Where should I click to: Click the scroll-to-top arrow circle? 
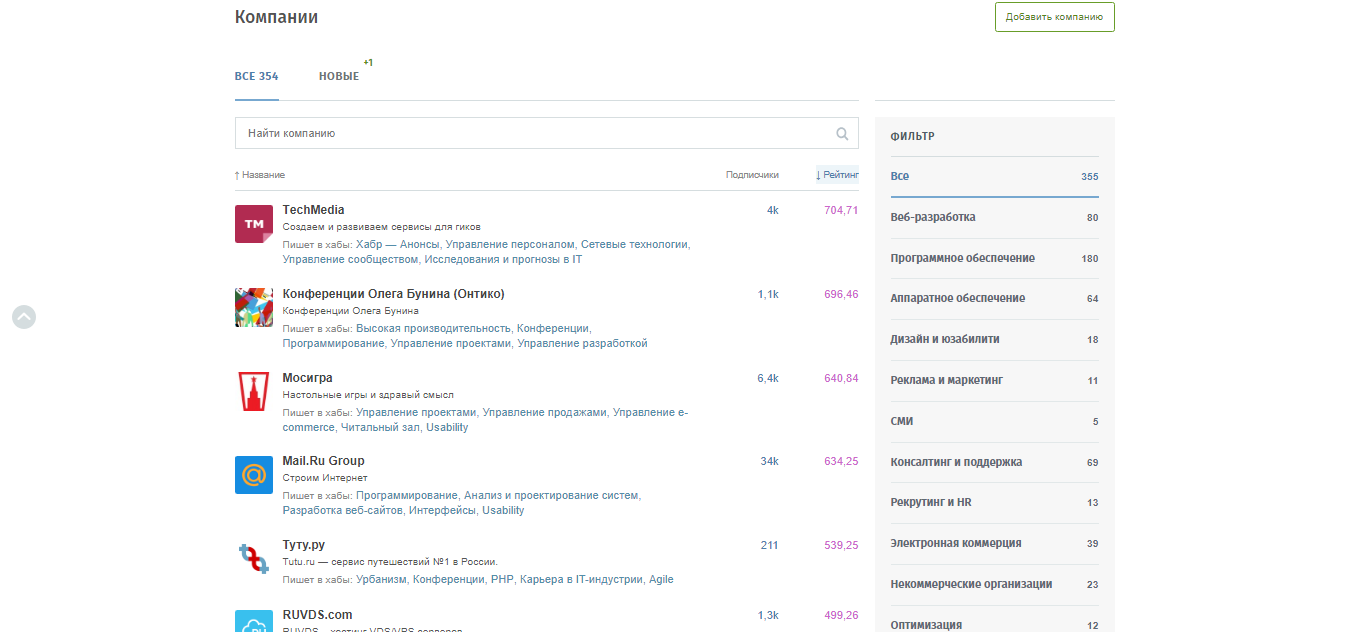[24, 317]
